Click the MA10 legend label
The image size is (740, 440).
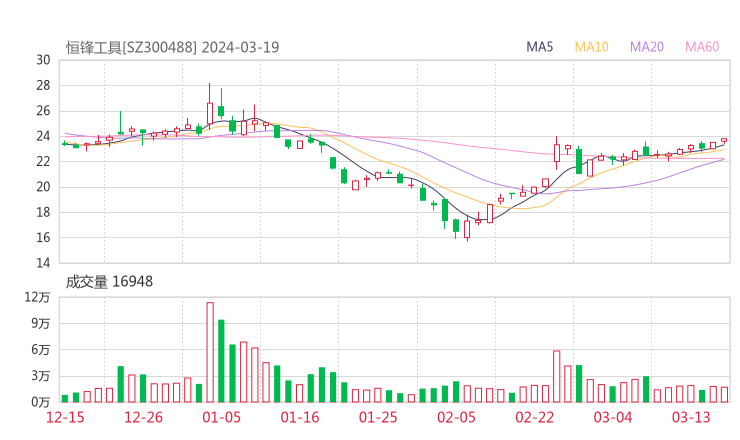click(591, 47)
